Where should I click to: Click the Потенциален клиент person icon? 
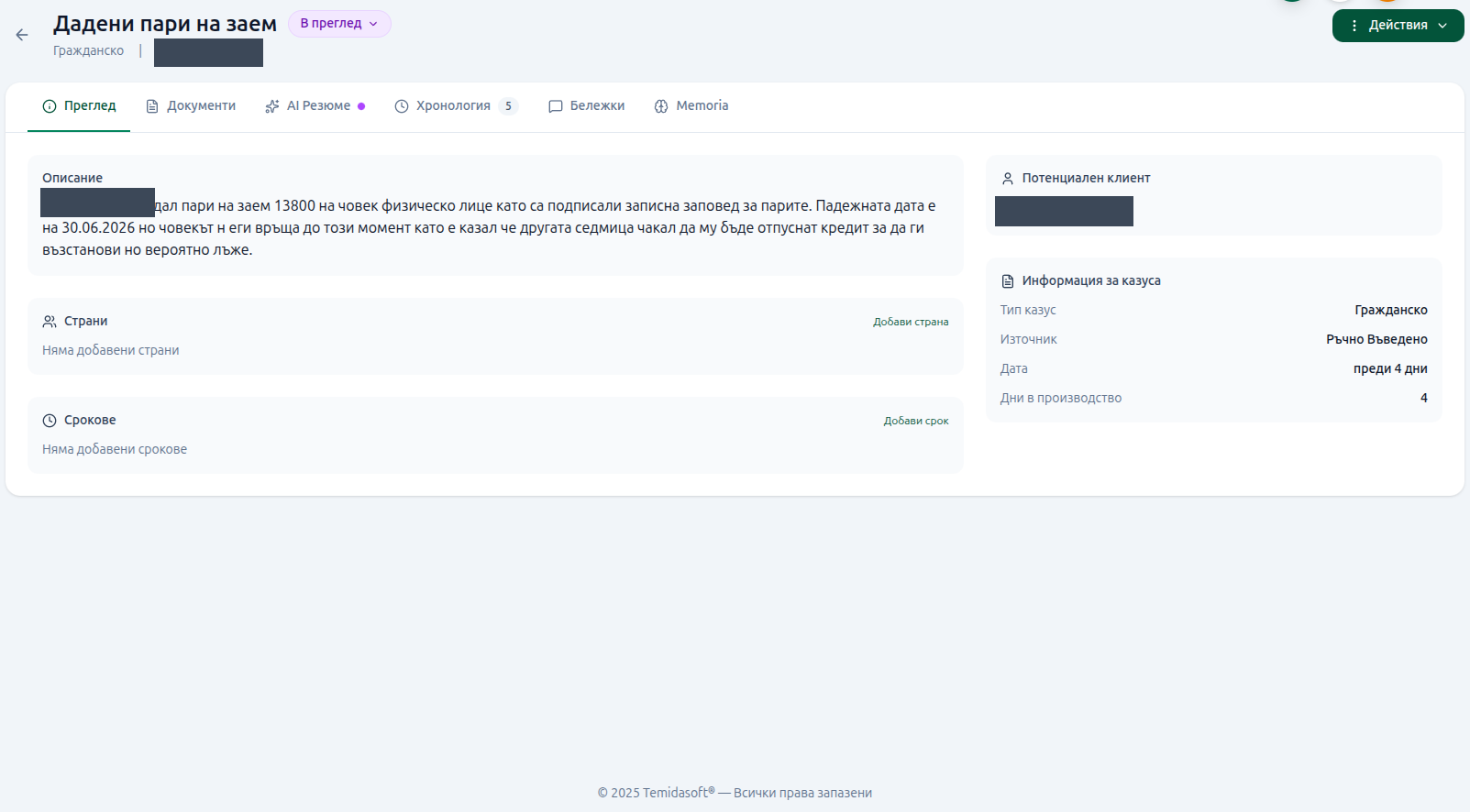coord(1008,179)
